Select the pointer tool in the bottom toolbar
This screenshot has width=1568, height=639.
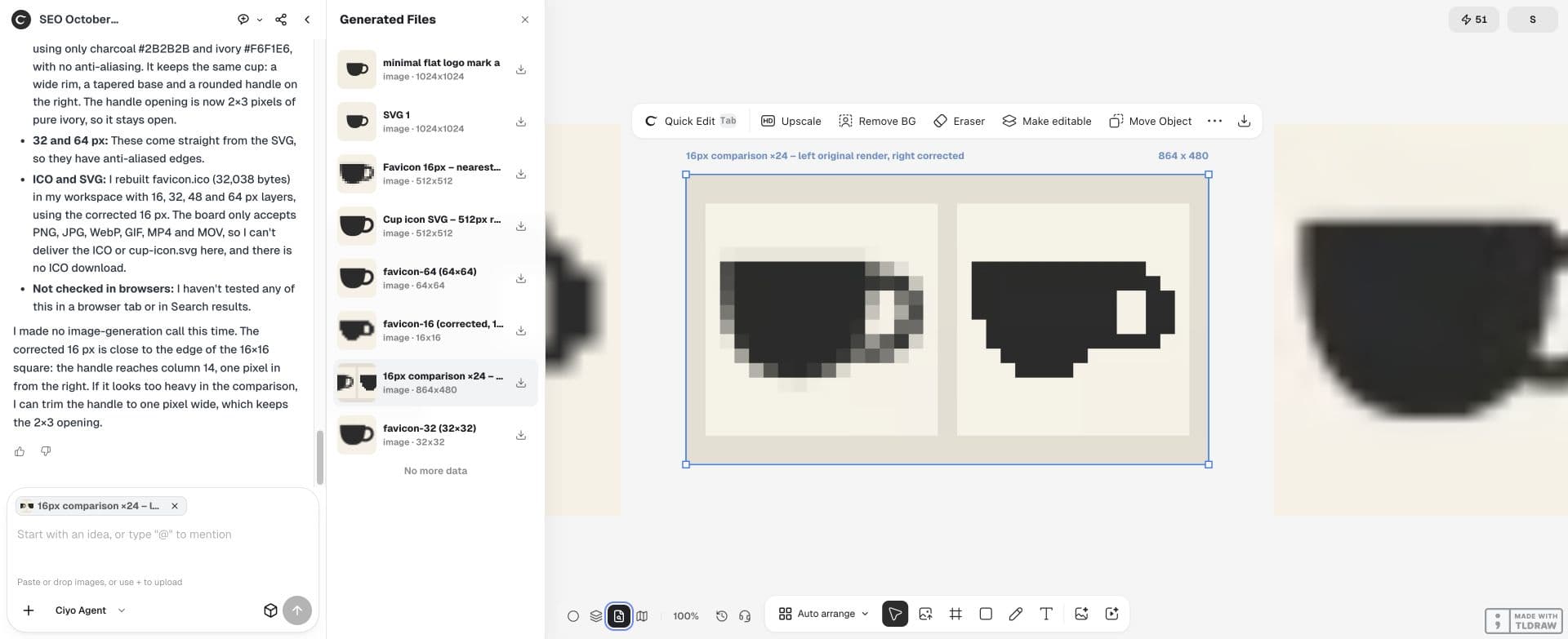(895, 614)
